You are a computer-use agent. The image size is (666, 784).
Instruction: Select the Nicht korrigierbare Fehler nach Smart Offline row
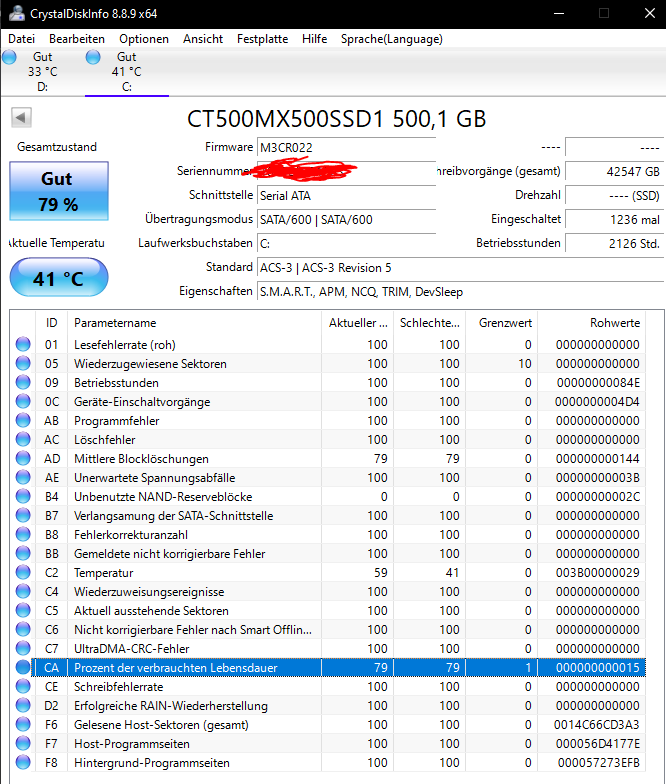[330, 630]
